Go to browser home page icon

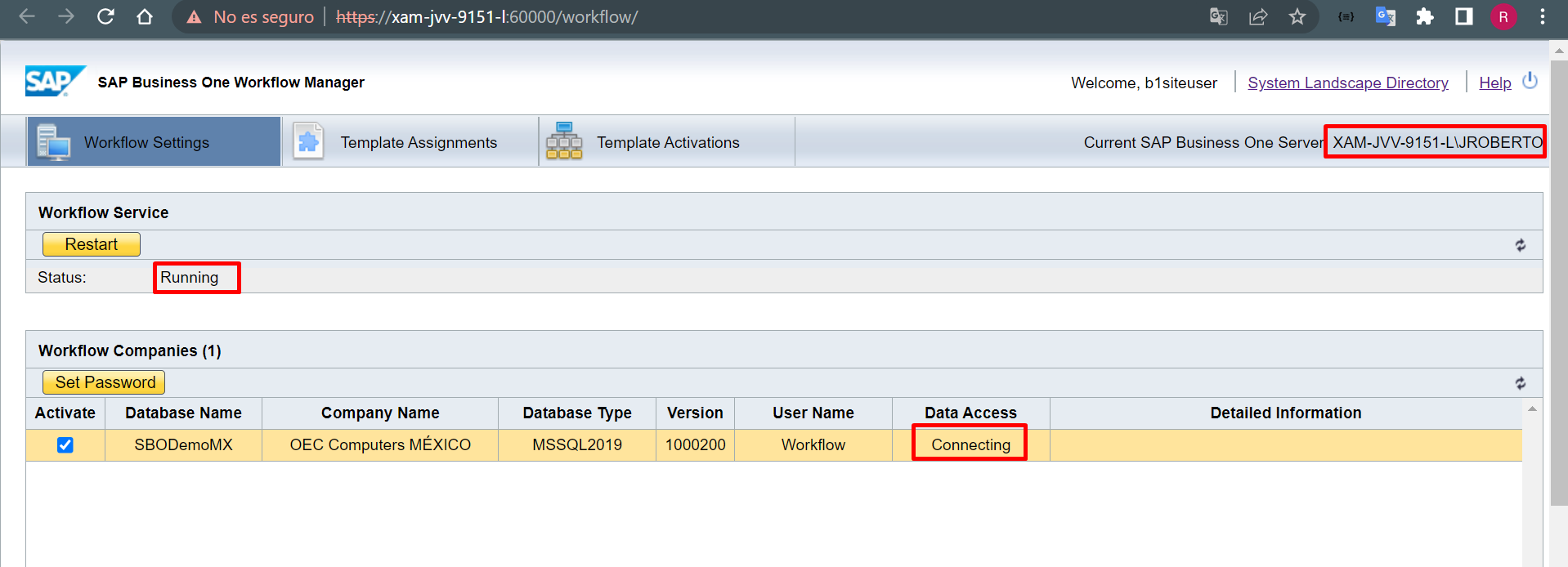(x=145, y=16)
